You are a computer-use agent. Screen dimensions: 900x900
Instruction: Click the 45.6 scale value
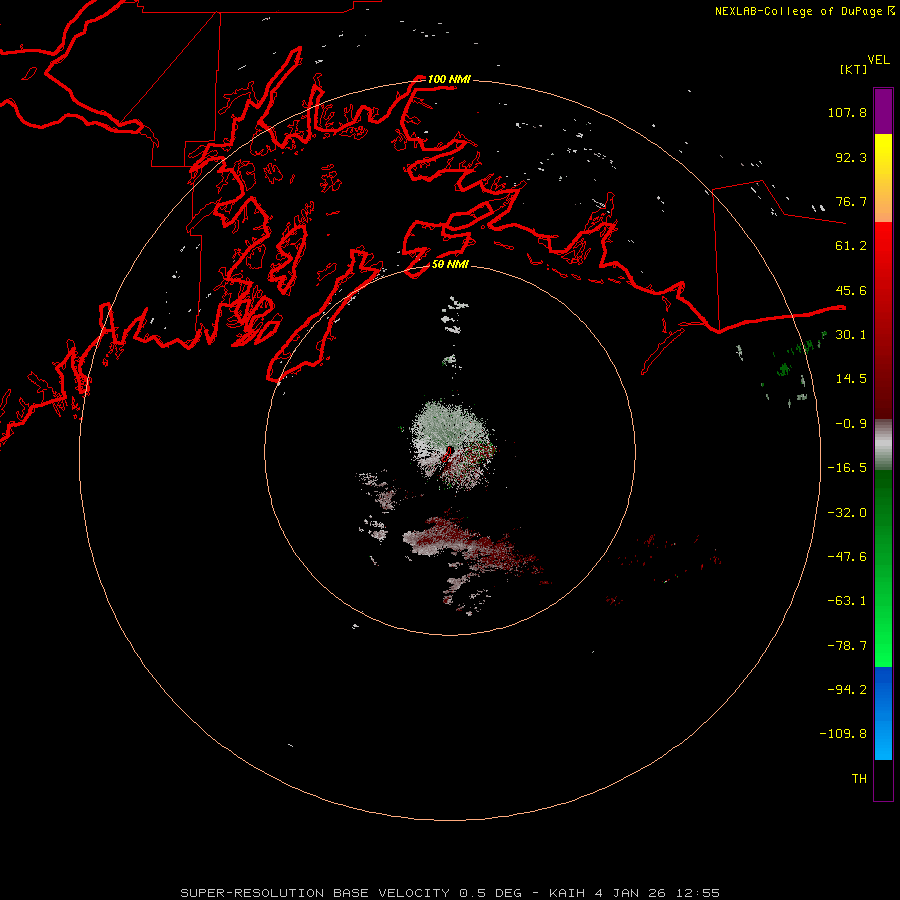click(x=851, y=290)
